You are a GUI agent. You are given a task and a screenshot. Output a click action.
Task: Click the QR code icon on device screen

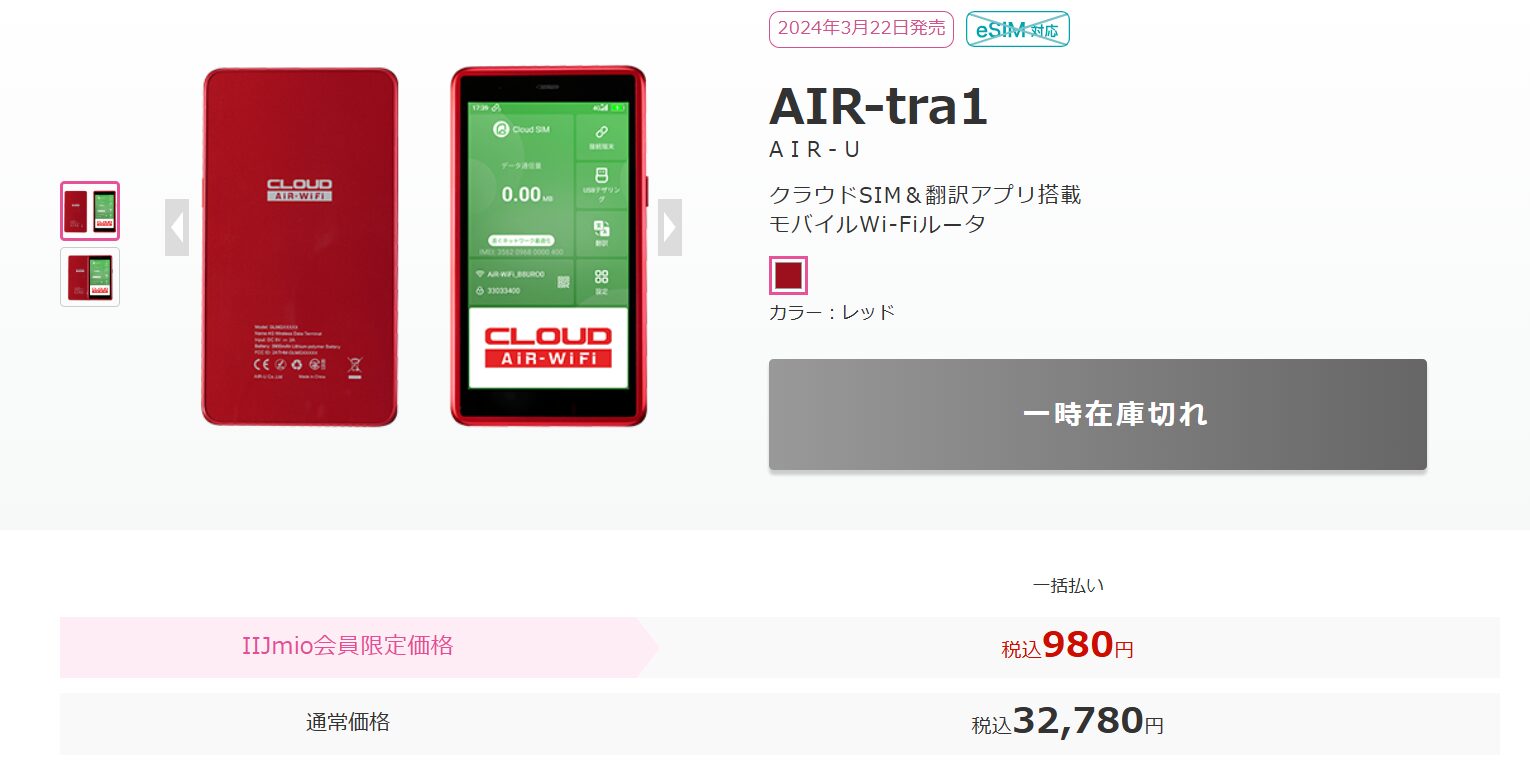click(x=563, y=283)
